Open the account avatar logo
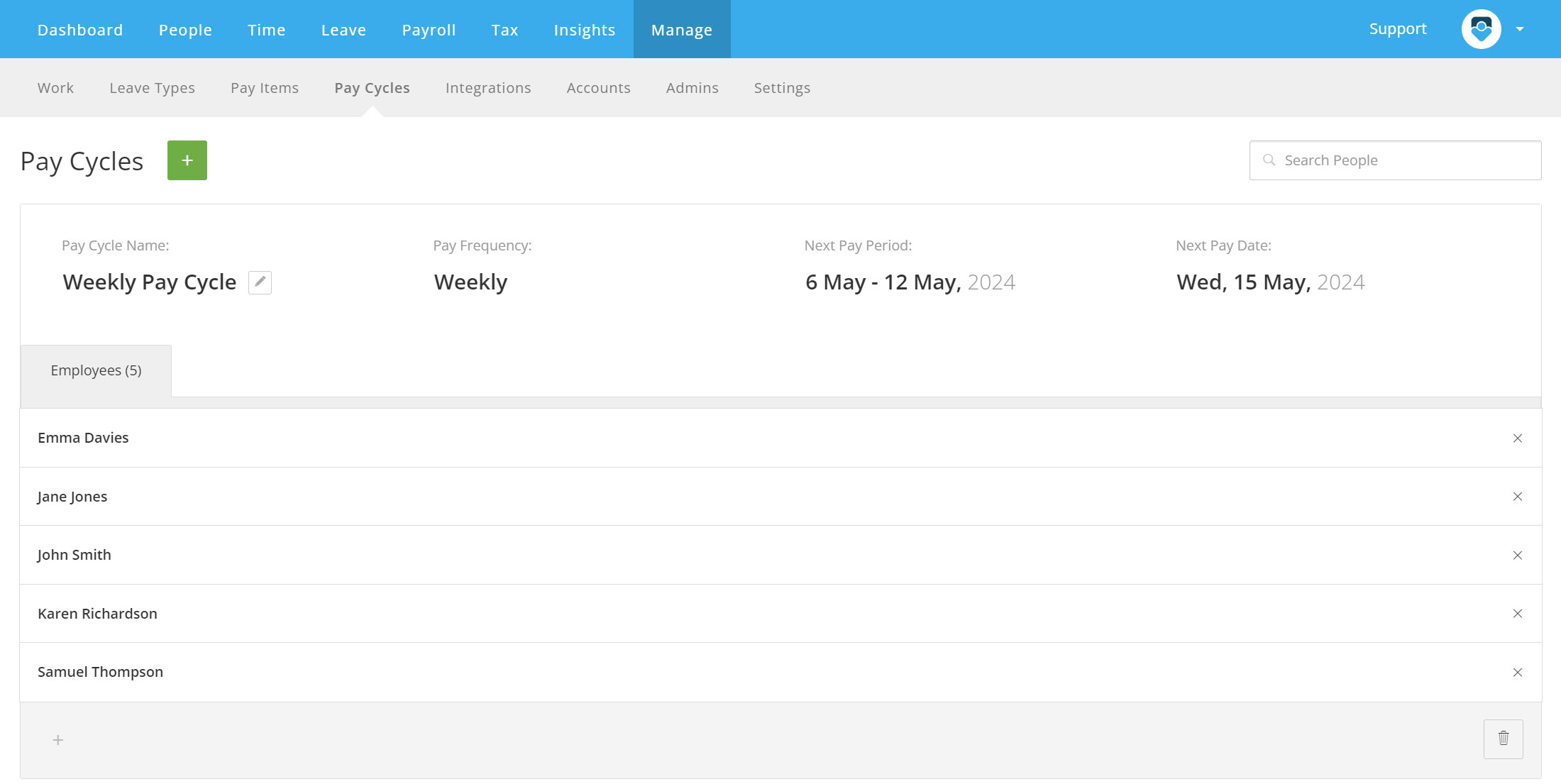Screen dimensions: 1561x784 pyautogui.click(x=1482, y=29)
